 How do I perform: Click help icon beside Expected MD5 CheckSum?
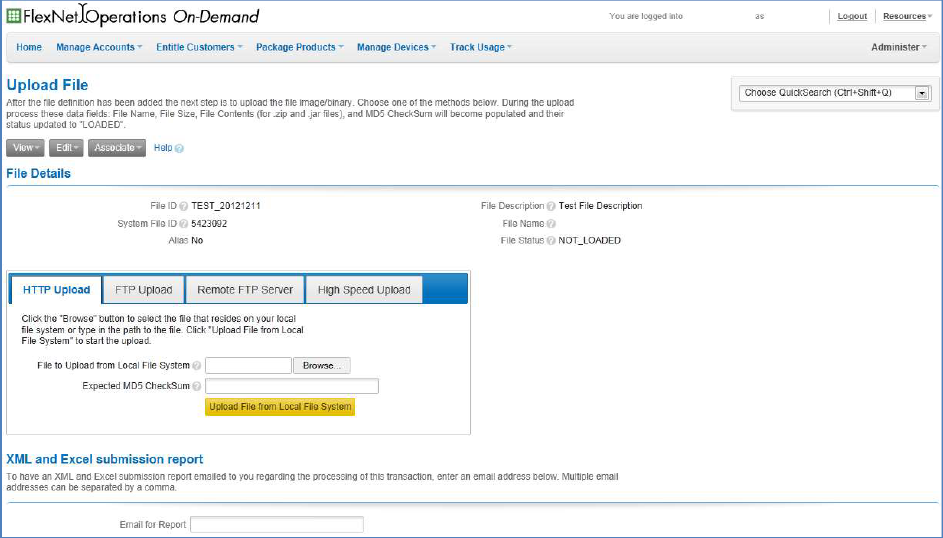tap(197, 386)
